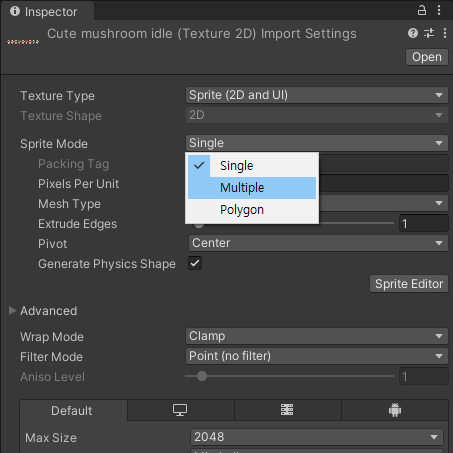Image resolution: width=453 pixels, height=453 pixels.
Task: Click the Inspector info icon
Action: tap(15, 11)
